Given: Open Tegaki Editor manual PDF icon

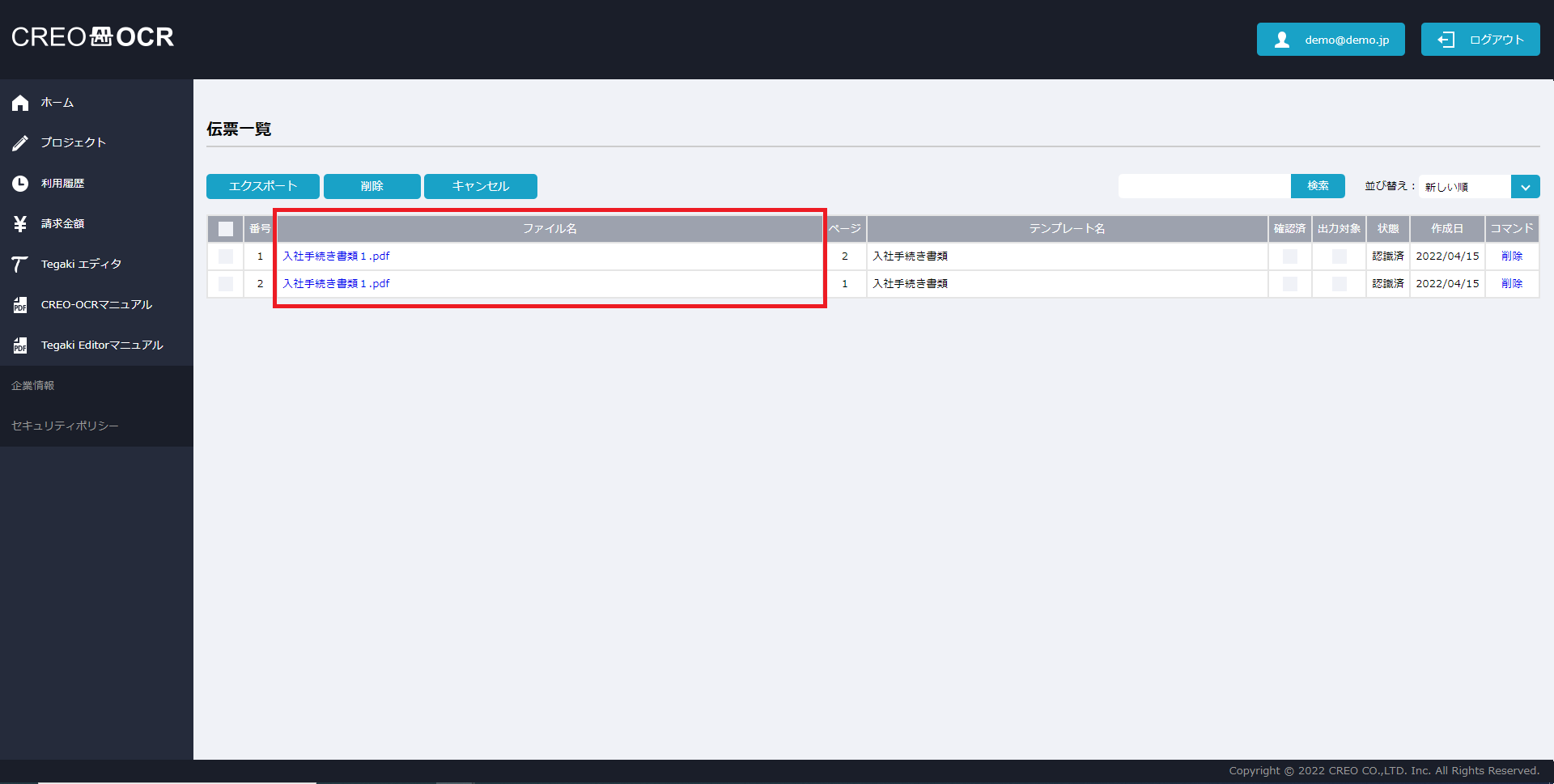Looking at the screenshot, I should pos(20,345).
